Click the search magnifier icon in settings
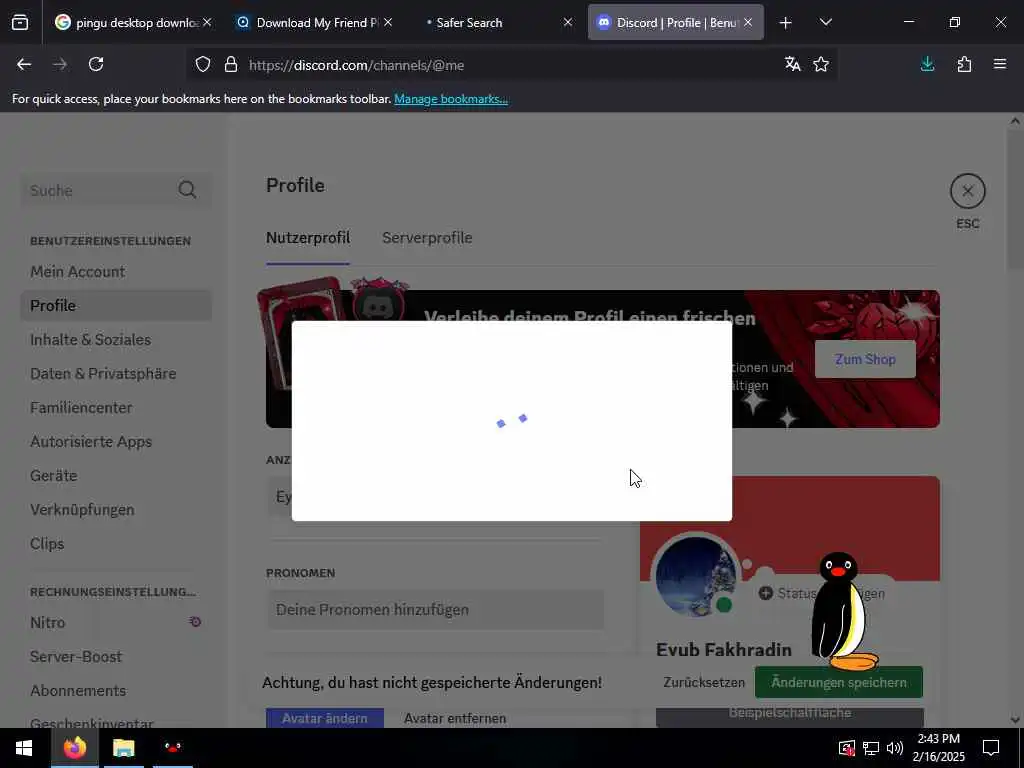Viewport: 1024px width, 768px height. click(187, 190)
